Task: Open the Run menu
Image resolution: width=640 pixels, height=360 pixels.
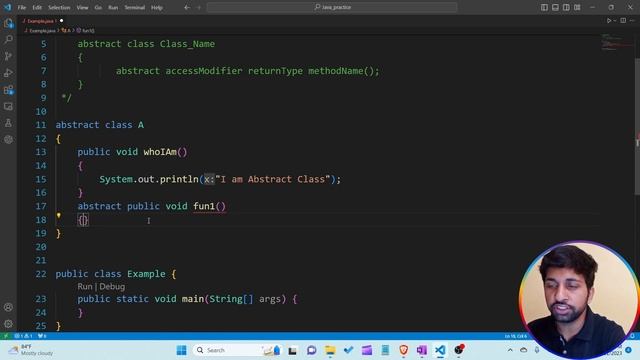Action: pos(113,7)
